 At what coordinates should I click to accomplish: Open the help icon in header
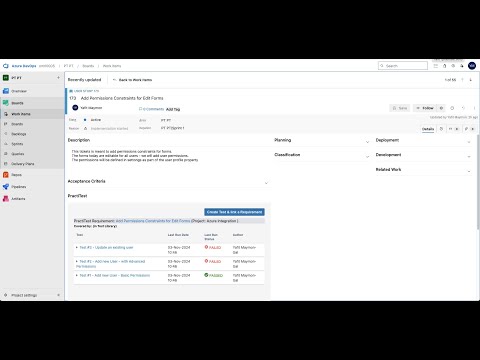(x=453, y=66)
